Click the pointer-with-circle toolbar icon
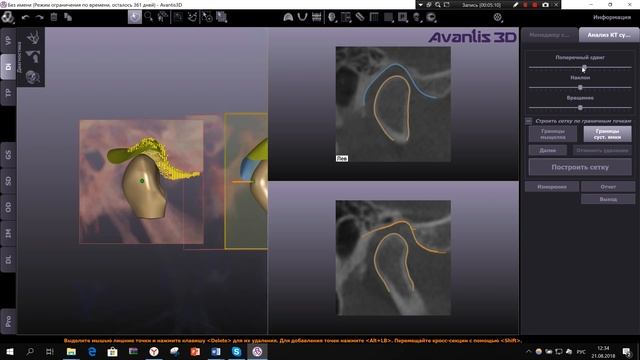The image size is (640, 360). (207, 17)
